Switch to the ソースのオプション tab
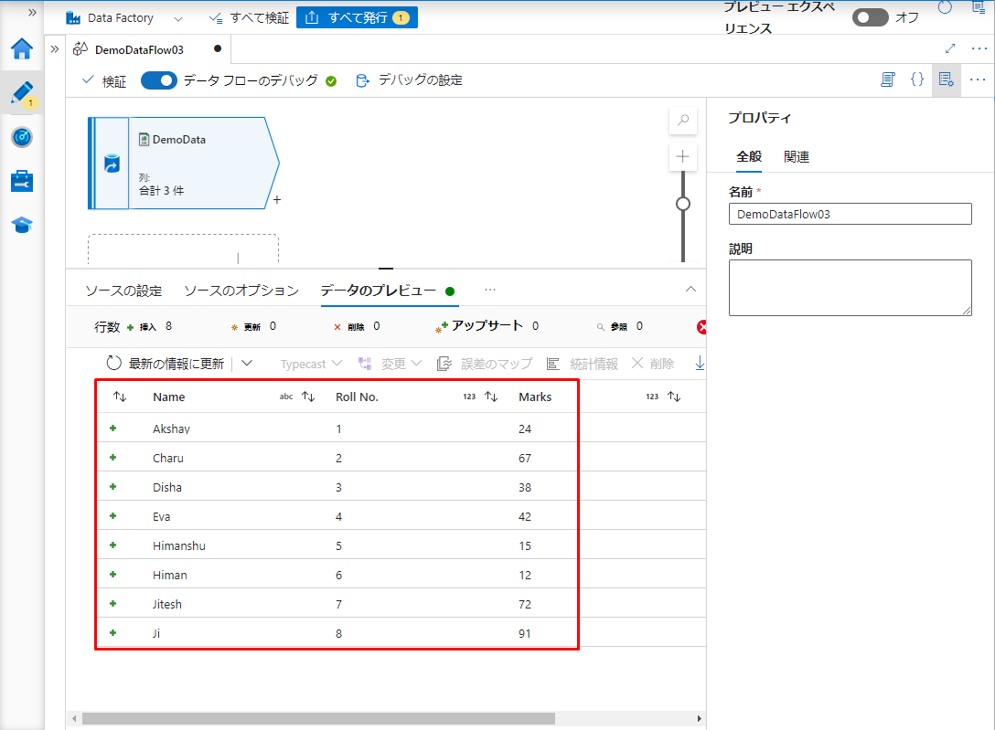This screenshot has height=730, width=995. click(x=241, y=290)
